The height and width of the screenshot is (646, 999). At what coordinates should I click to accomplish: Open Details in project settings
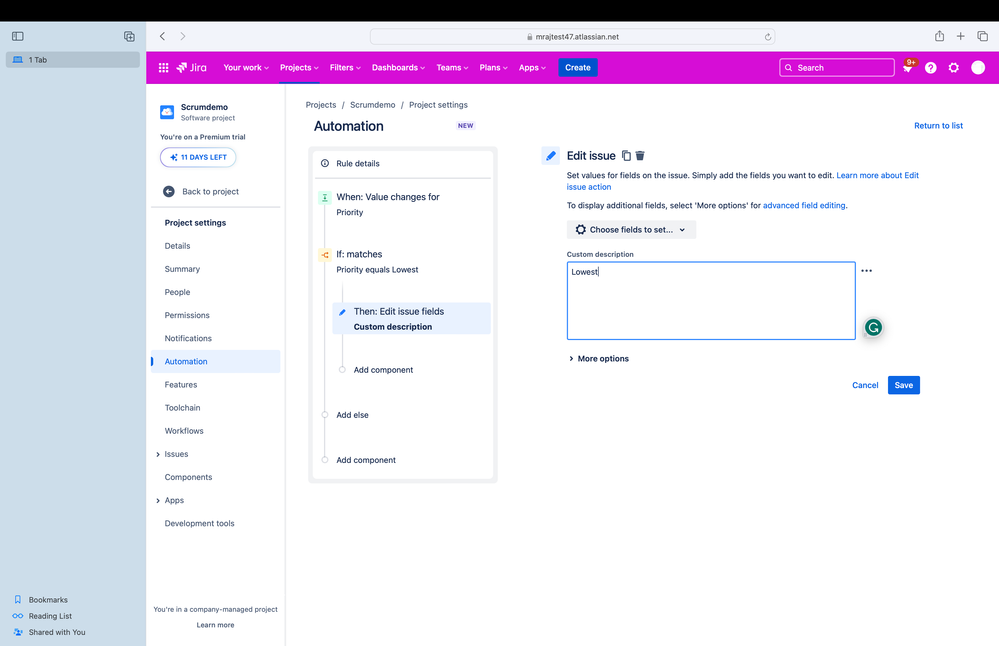click(x=177, y=246)
